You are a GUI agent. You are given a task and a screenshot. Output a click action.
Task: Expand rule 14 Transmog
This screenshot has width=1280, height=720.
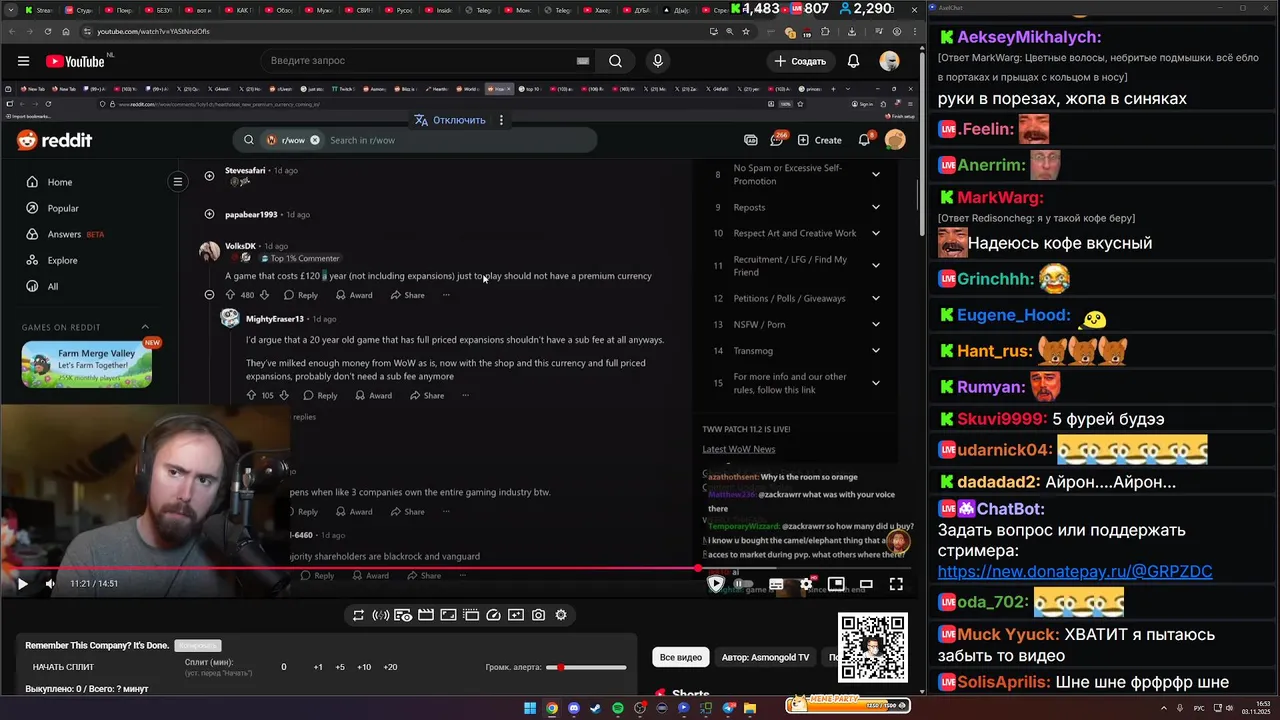point(875,350)
